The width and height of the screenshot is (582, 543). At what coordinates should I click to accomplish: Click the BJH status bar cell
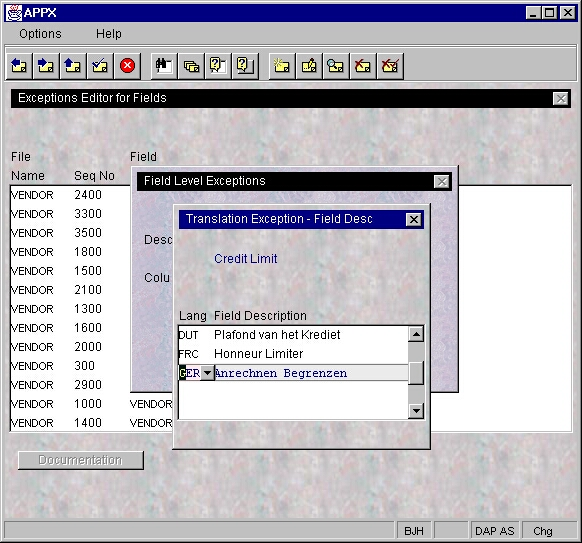point(414,531)
